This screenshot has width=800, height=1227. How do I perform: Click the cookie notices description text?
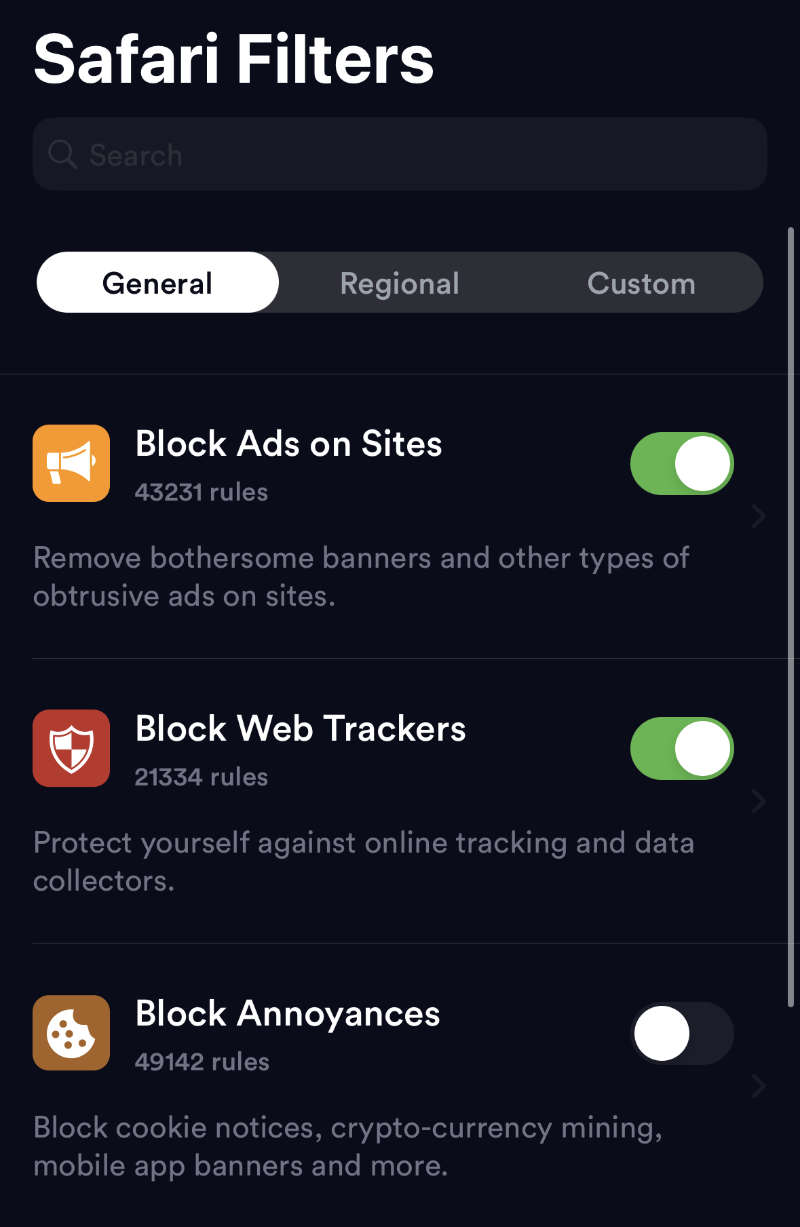[x=348, y=1147]
